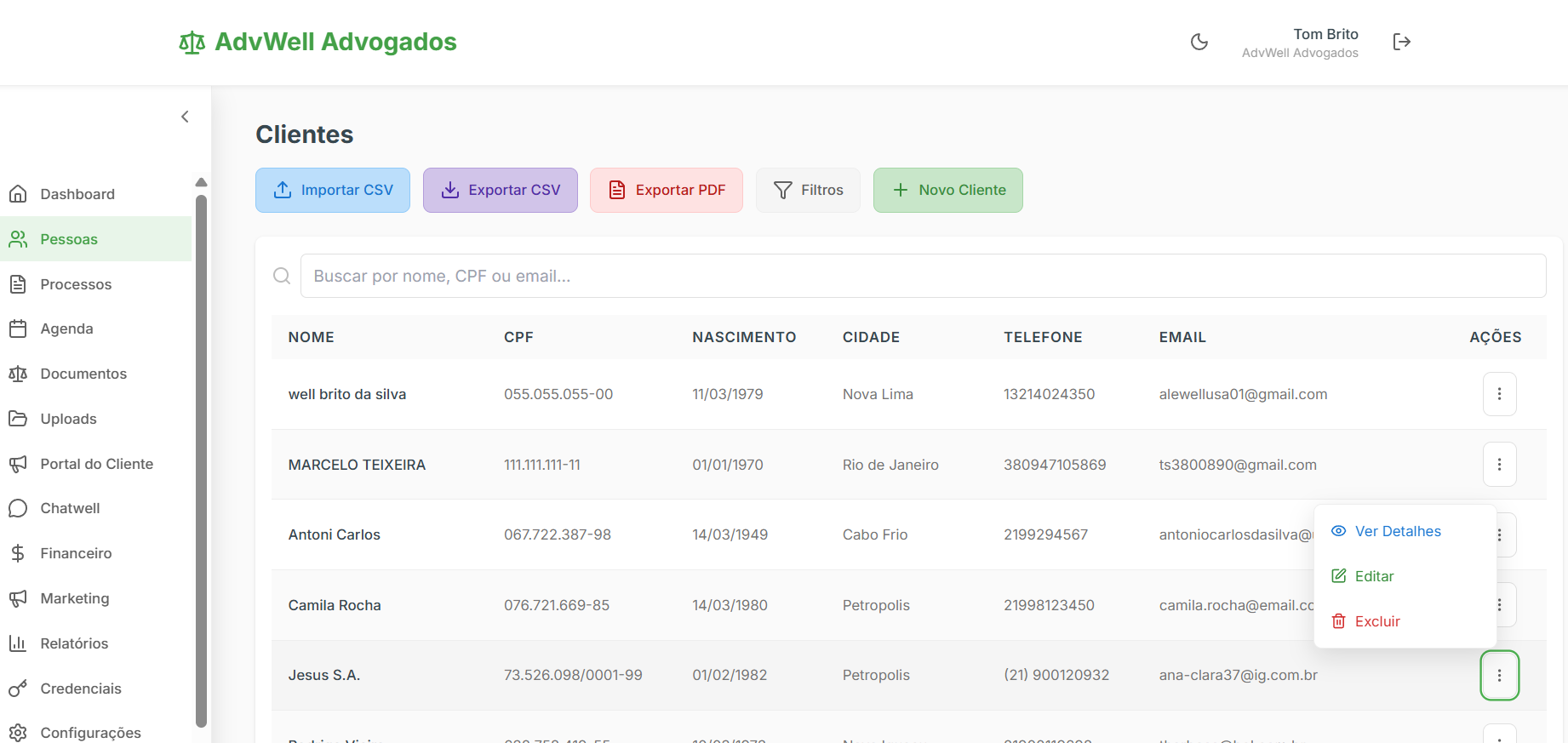Click the Agenda calendar icon
The image size is (1568, 743).
[x=18, y=329]
